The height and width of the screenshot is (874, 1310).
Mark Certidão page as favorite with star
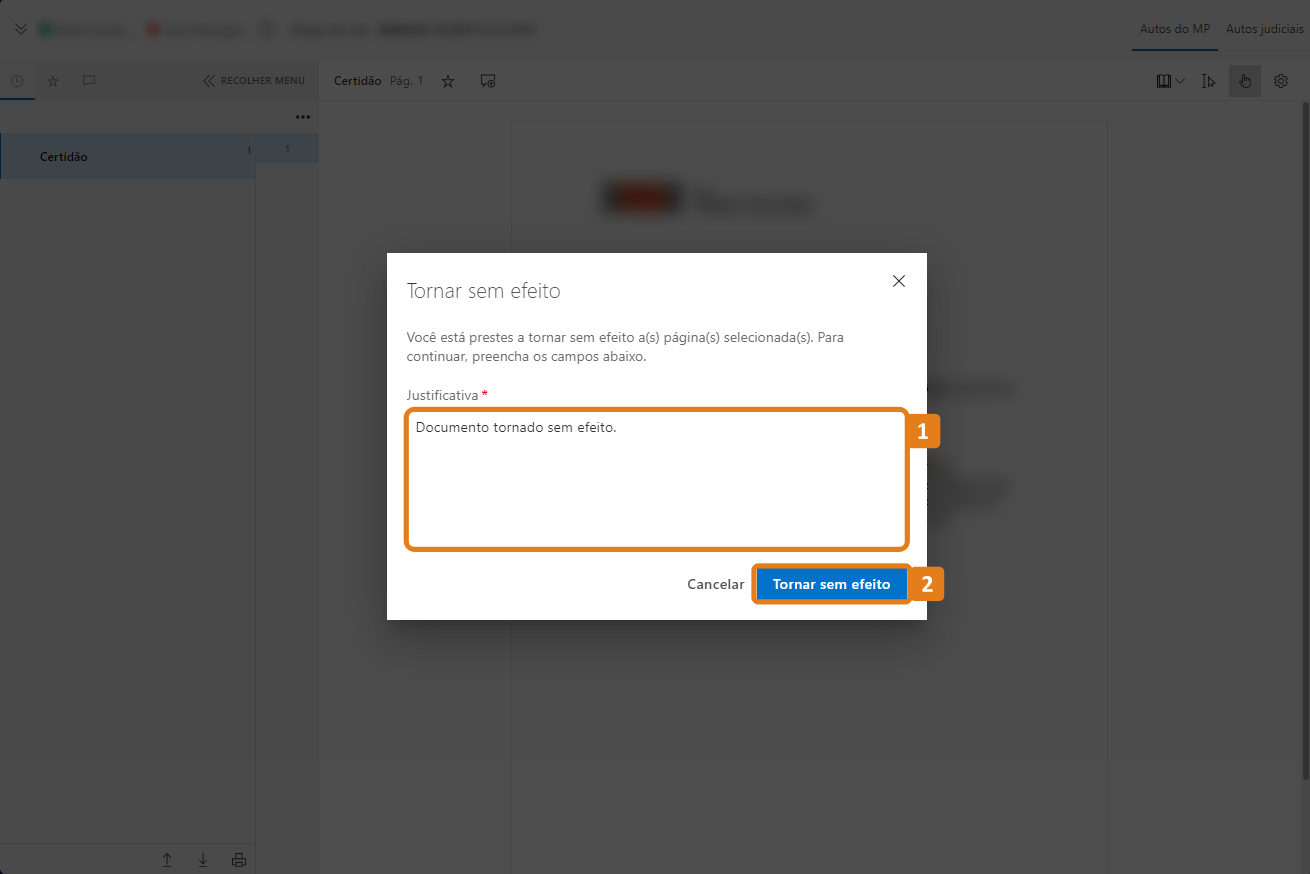[448, 81]
